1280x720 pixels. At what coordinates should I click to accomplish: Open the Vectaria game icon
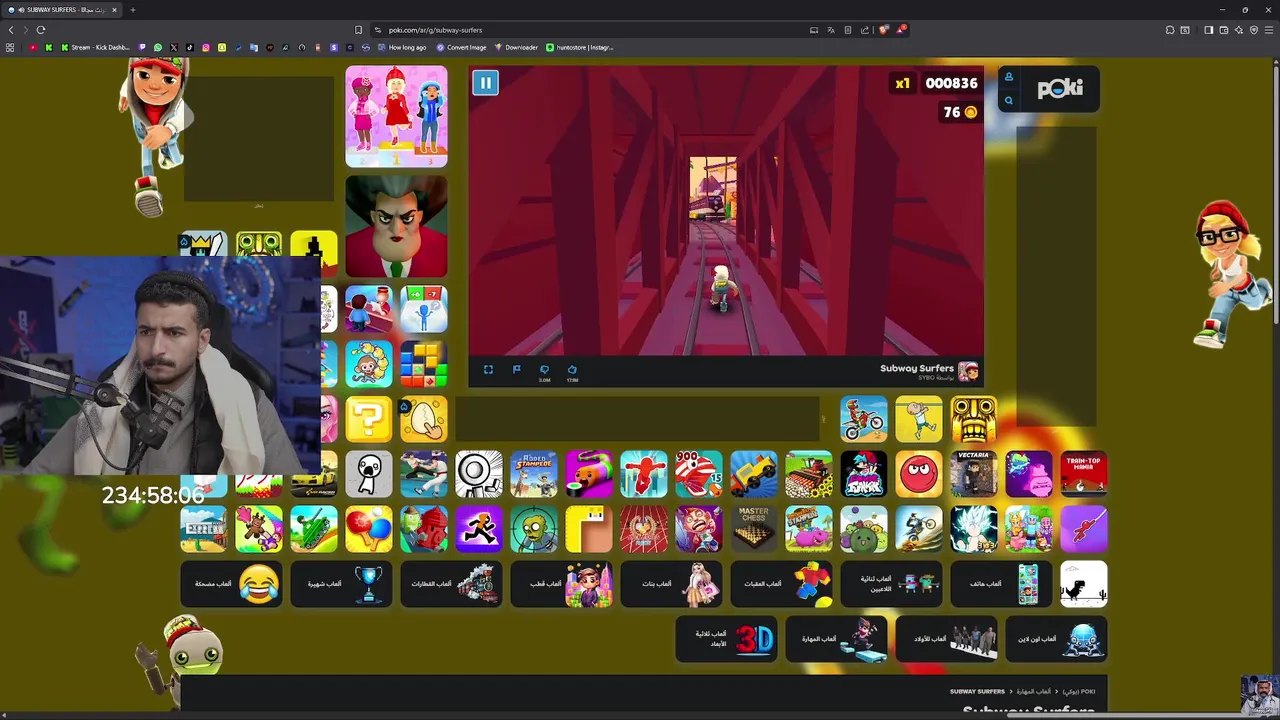point(973,474)
